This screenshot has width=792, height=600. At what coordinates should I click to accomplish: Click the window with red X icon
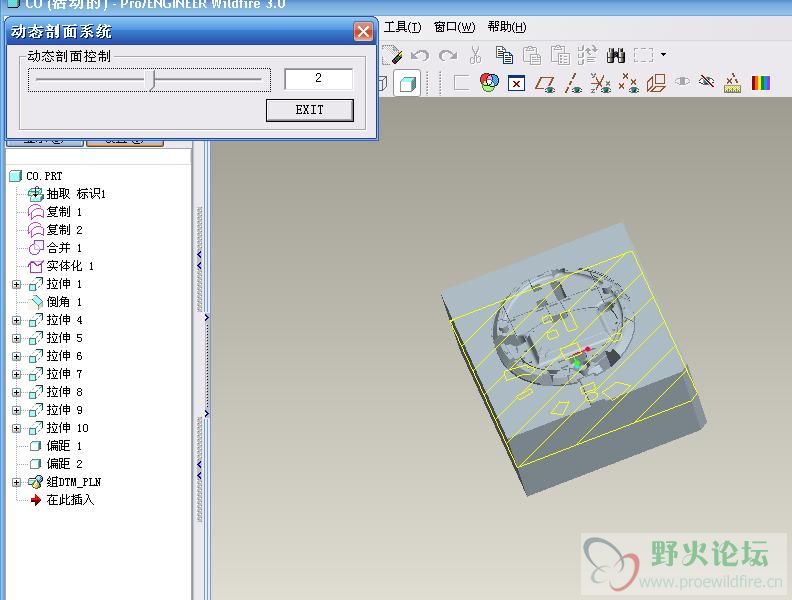click(x=516, y=83)
